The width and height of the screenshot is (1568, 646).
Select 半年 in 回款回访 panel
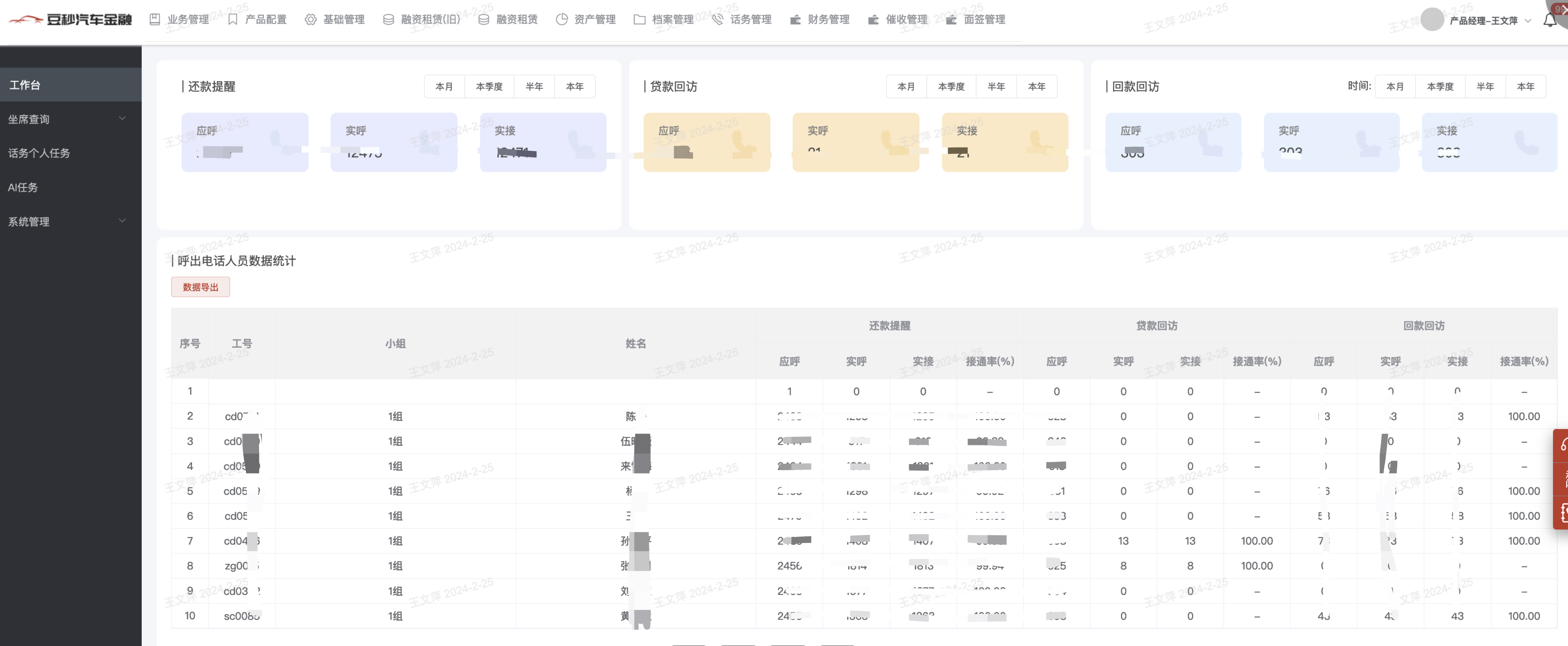coord(1484,86)
